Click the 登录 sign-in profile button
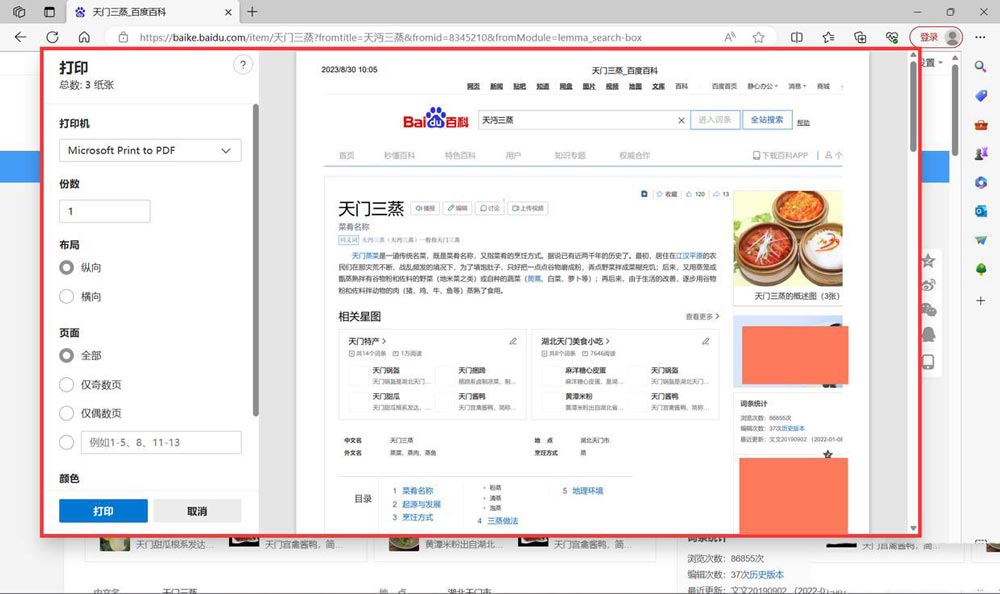Screen dimensions: 1000x594 pos(936,37)
